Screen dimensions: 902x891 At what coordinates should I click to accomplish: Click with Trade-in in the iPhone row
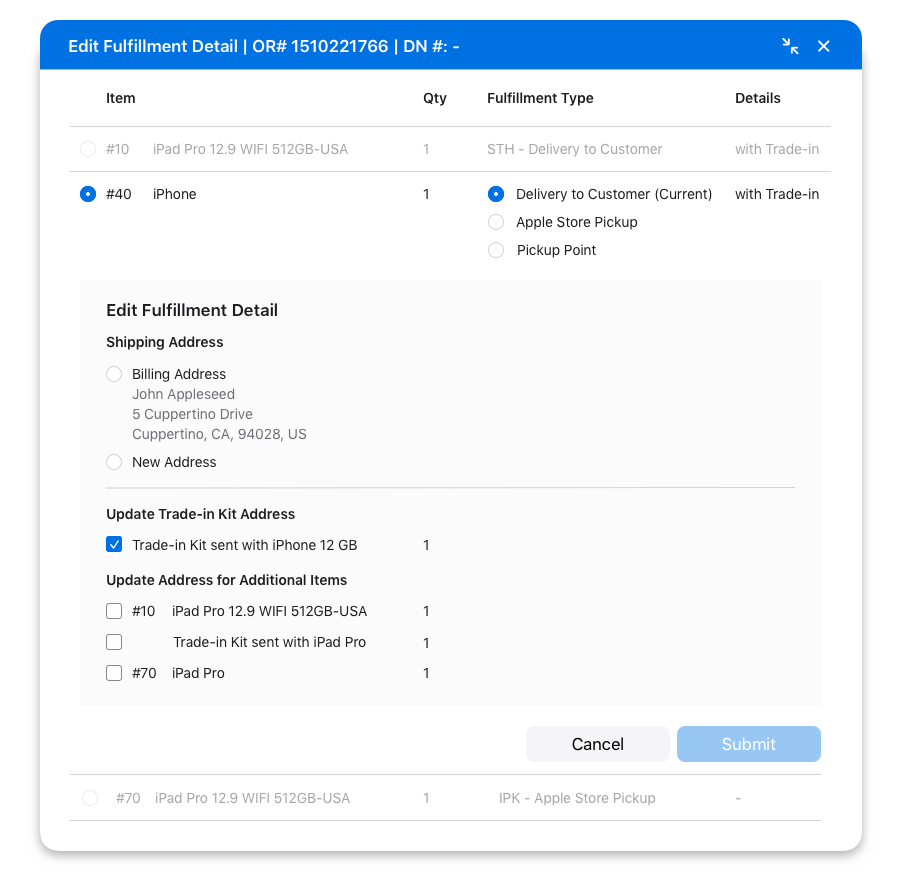(777, 194)
